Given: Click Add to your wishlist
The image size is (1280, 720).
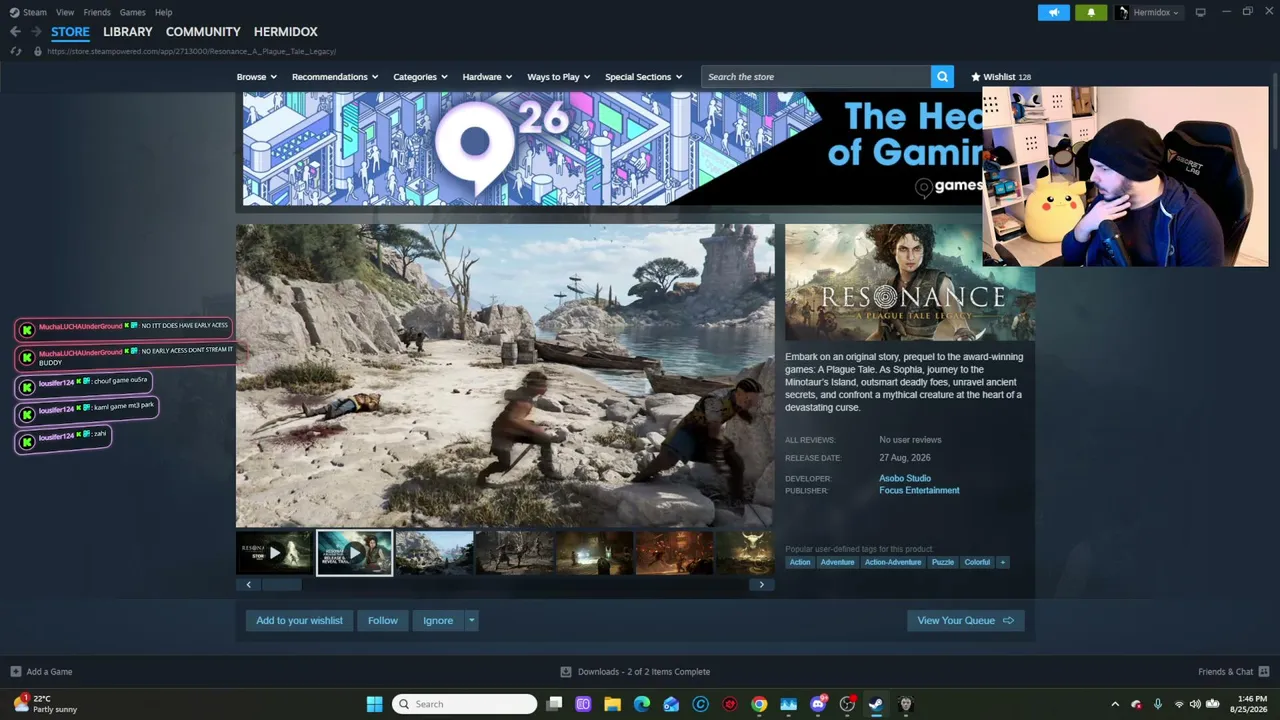Looking at the screenshot, I should [x=299, y=621].
